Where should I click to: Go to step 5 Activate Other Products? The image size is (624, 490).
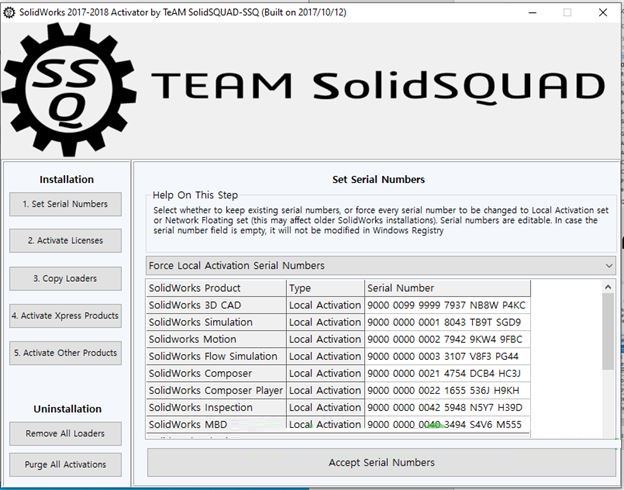coord(65,353)
